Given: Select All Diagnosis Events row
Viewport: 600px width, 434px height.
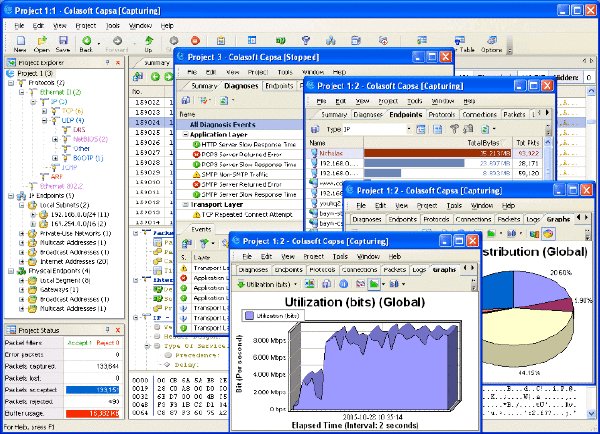Looking at the screenshot, I should (240, 125).
